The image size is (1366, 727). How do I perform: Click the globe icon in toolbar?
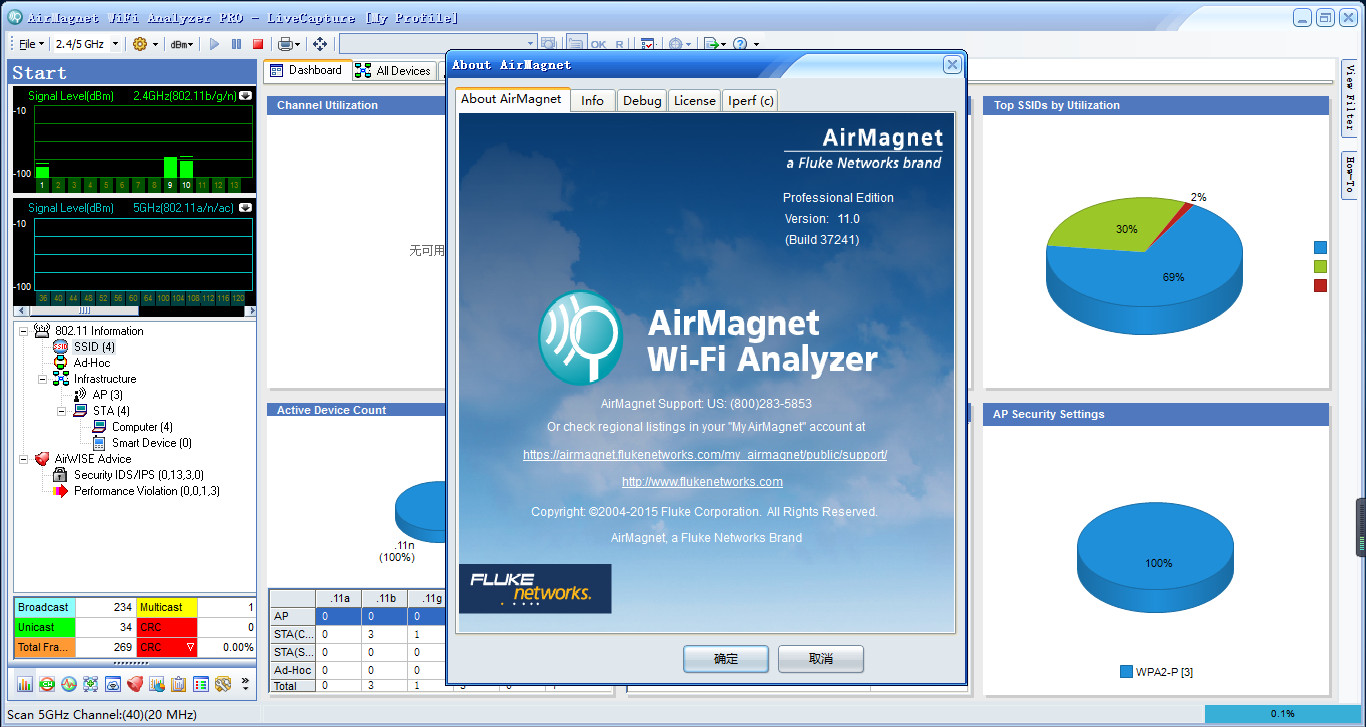tap(677, 44)
